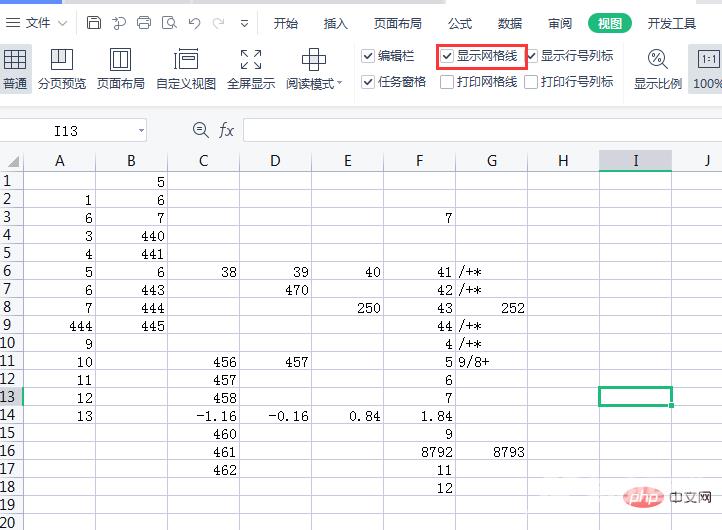Click the undo arrow icon
The height and width of the screenshot is (530, 722).
[194, 22]
